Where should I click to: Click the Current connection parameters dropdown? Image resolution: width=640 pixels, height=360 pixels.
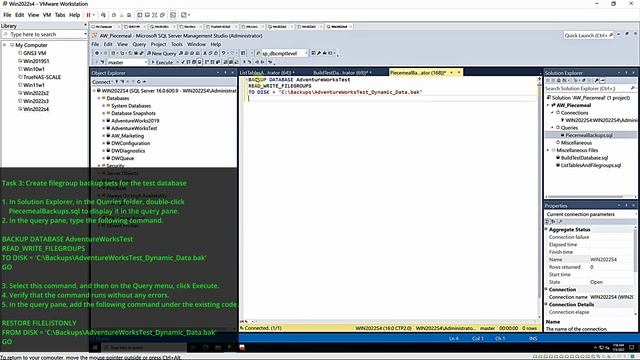point(591,214)
